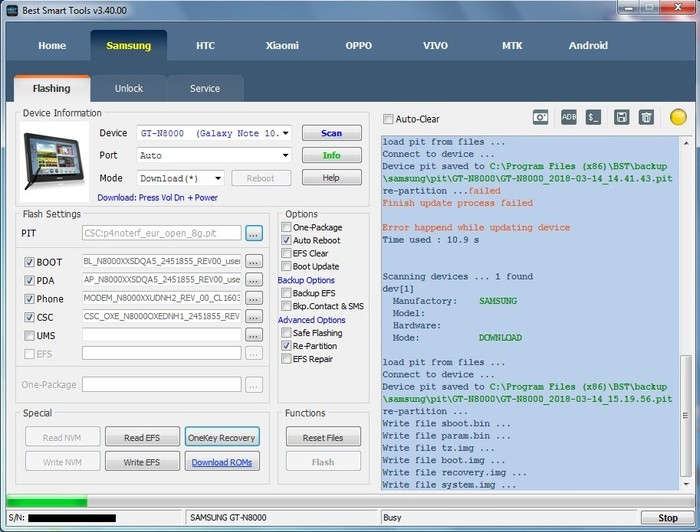The height and width of the screenshot is (532, 700).
Task: Uncheck the Phone checkbox
Action: [x=29, y=299]
